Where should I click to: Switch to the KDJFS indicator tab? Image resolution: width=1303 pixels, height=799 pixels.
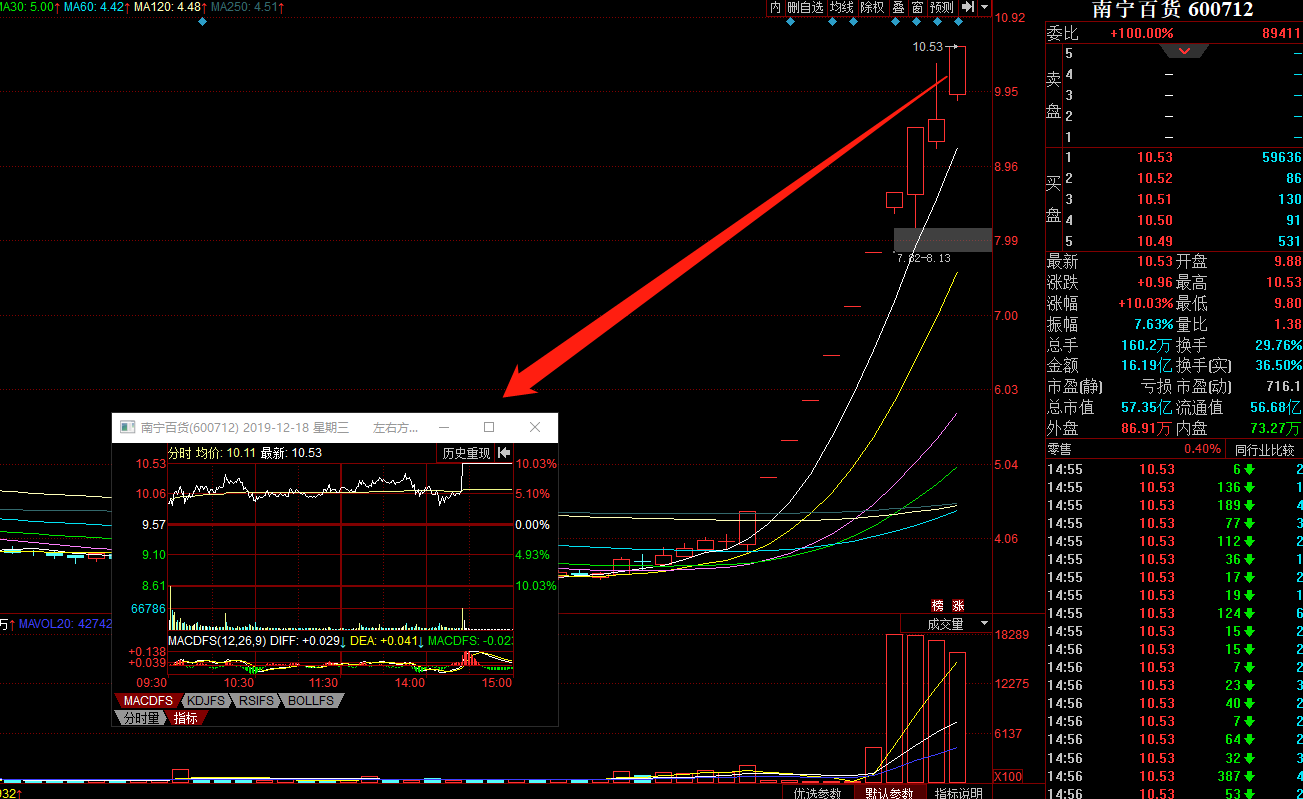[205, 701]
